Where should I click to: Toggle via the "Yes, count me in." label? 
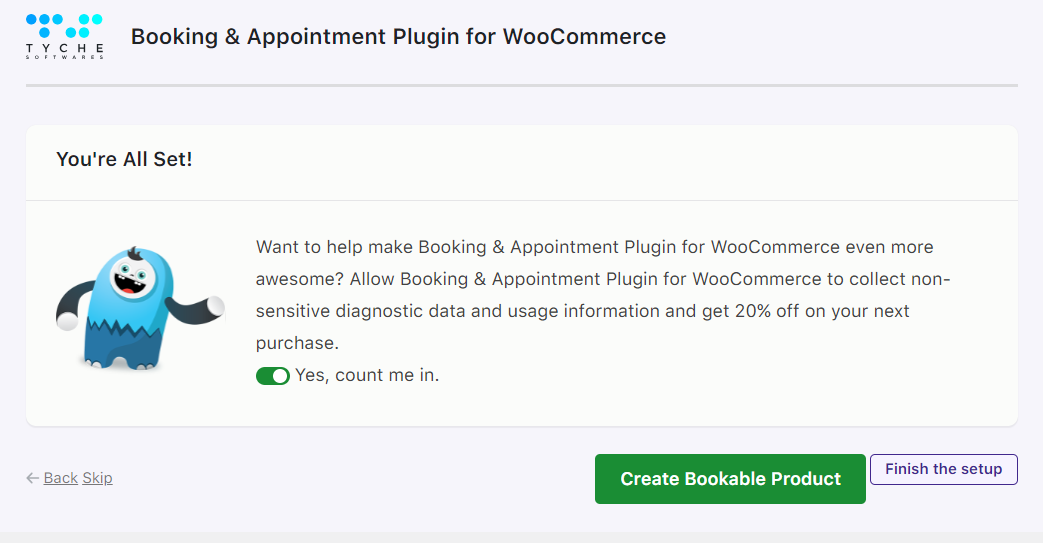(x=367, y=375)
